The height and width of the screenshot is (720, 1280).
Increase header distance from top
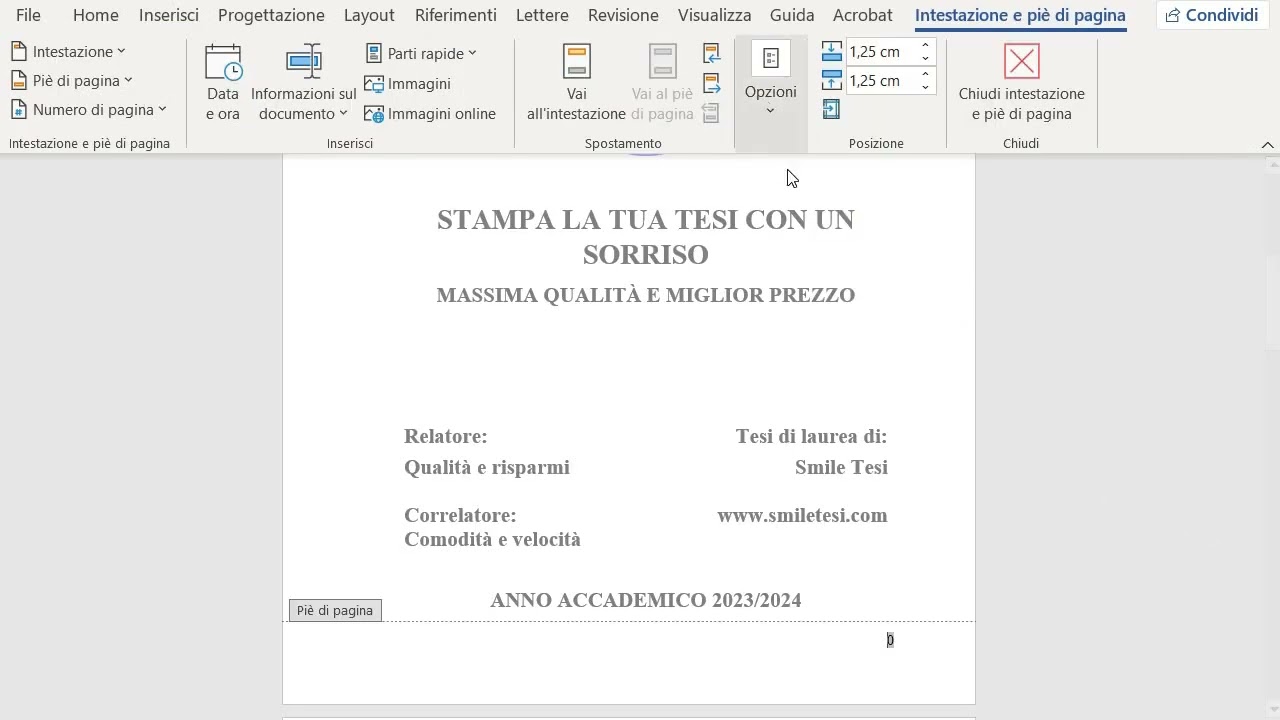click(x=926, y=46)
